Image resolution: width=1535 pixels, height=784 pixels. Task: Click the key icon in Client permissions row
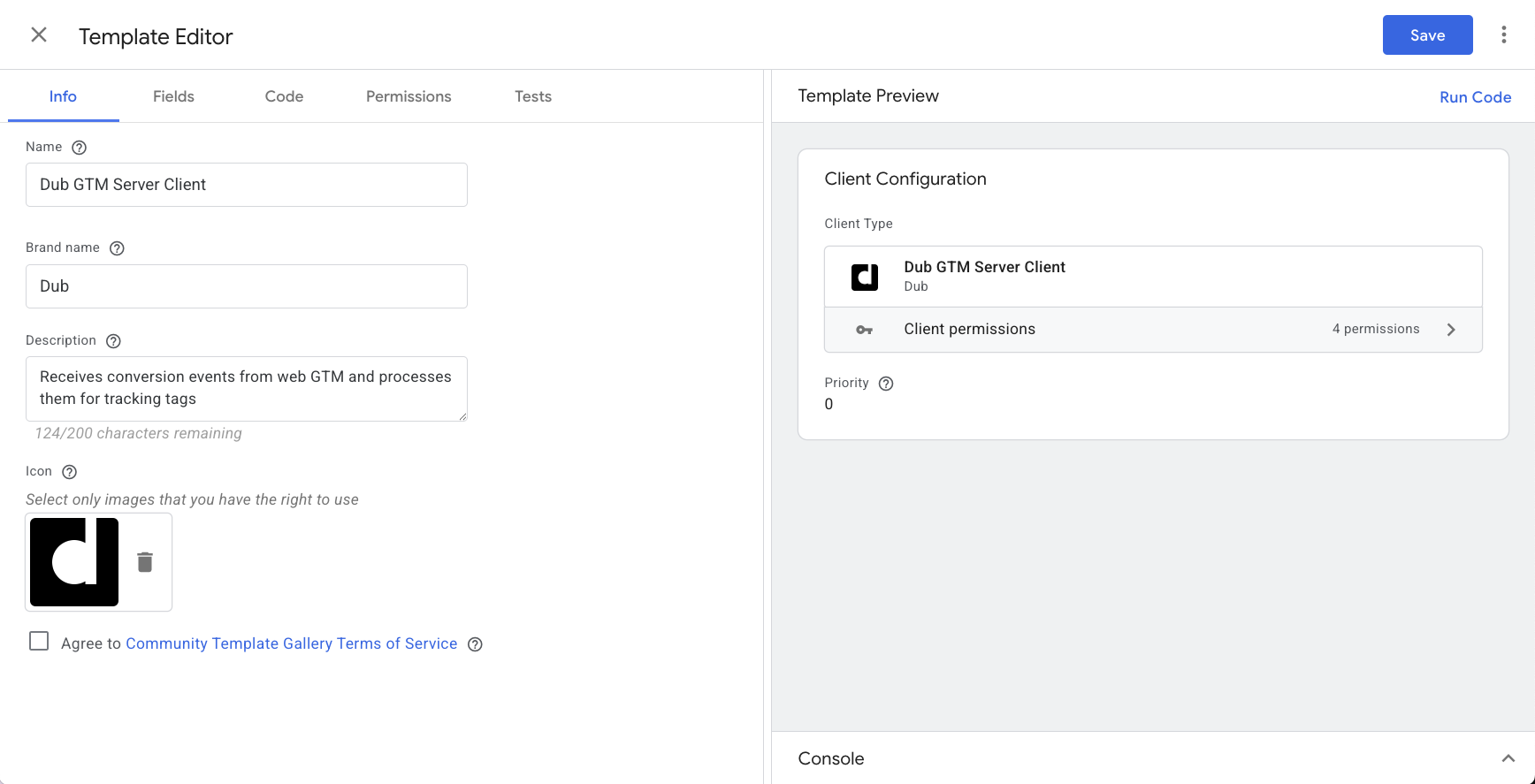(865, 330)
